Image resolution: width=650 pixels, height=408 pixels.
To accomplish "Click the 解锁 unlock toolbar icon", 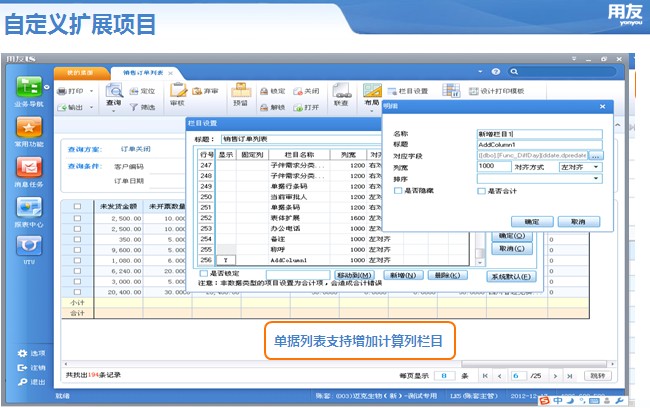I will 264,107.
